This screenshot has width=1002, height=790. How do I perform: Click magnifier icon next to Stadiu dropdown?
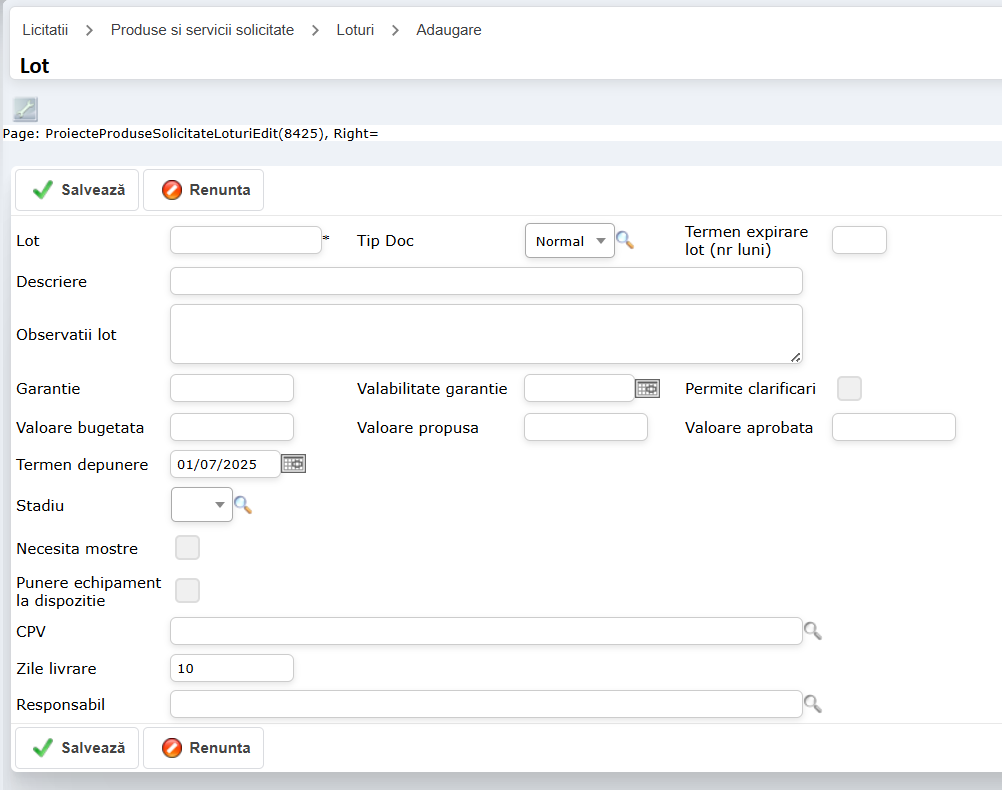coord(243,505)
